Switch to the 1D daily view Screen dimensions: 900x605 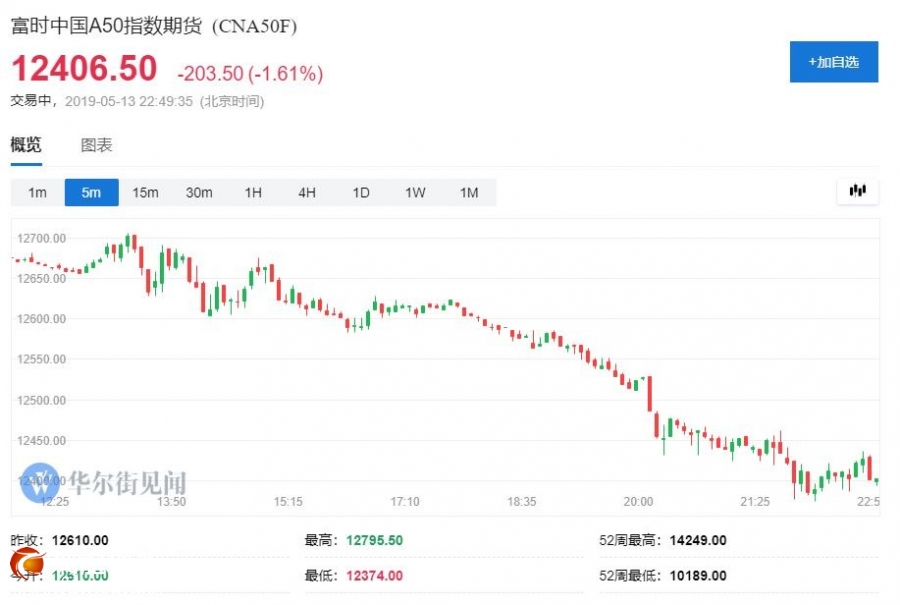pos(361,192)
